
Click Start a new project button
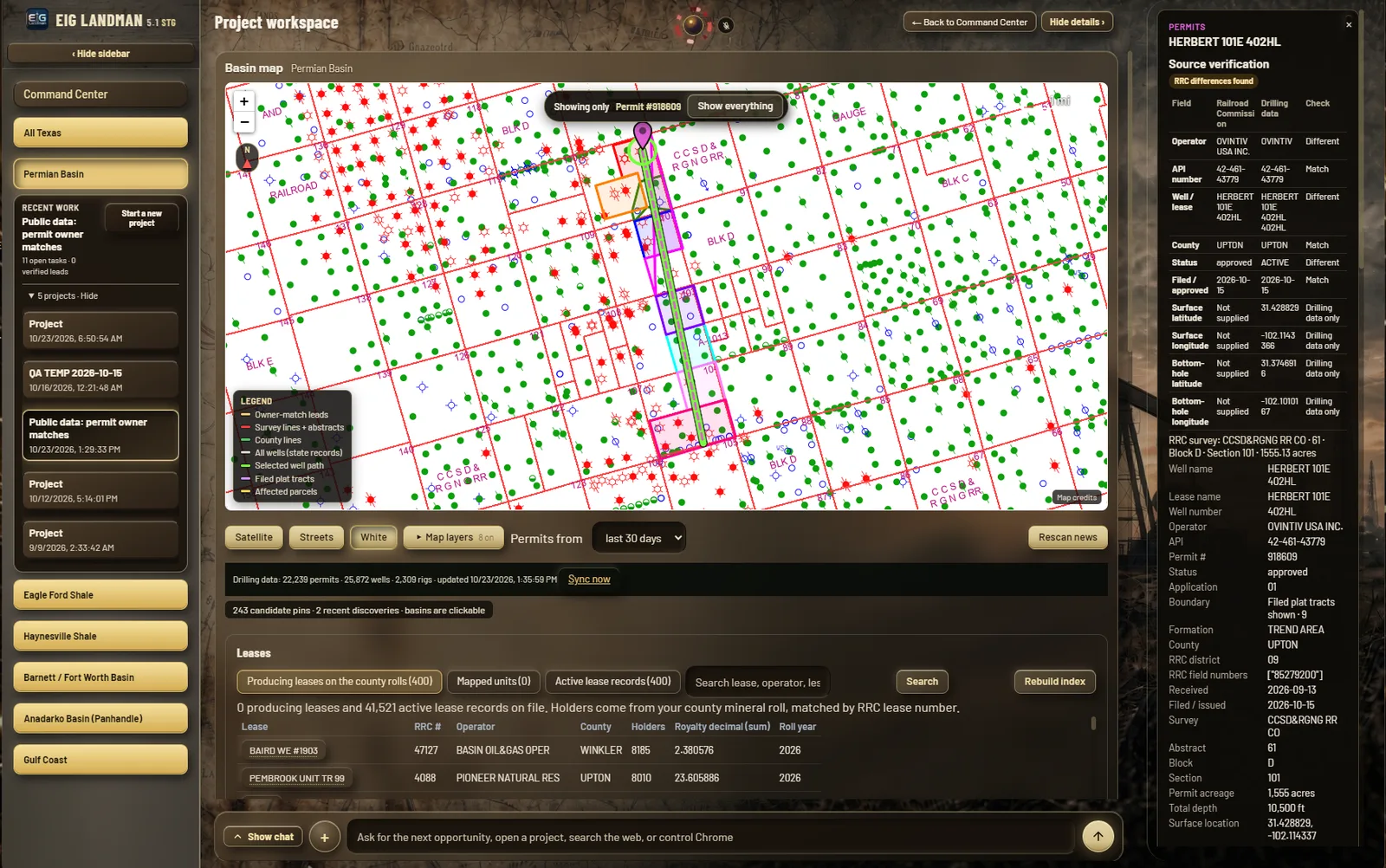[141, 218]
